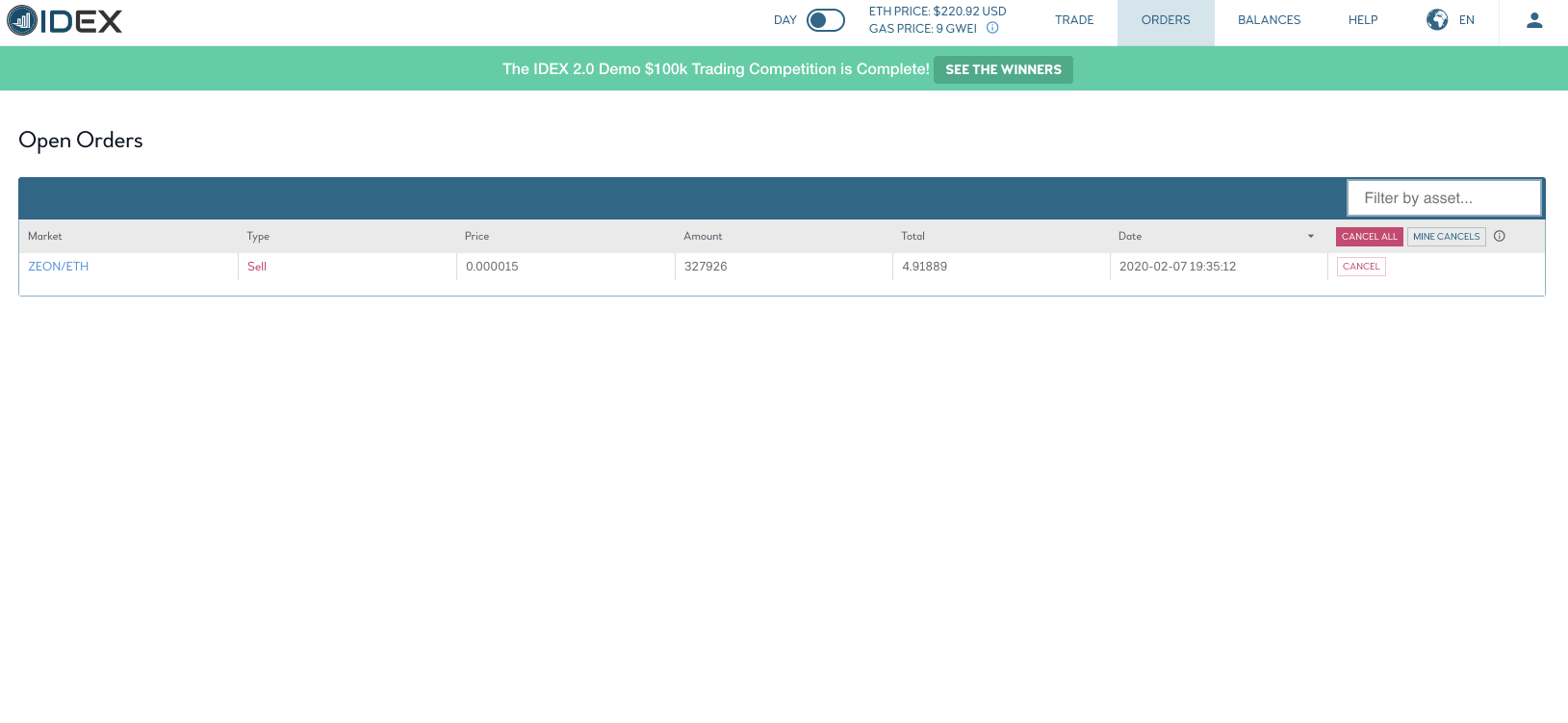The width and height of the screenshot is (1568, 723).
Task: Sort by the Price column header
Action: point(477,236)
